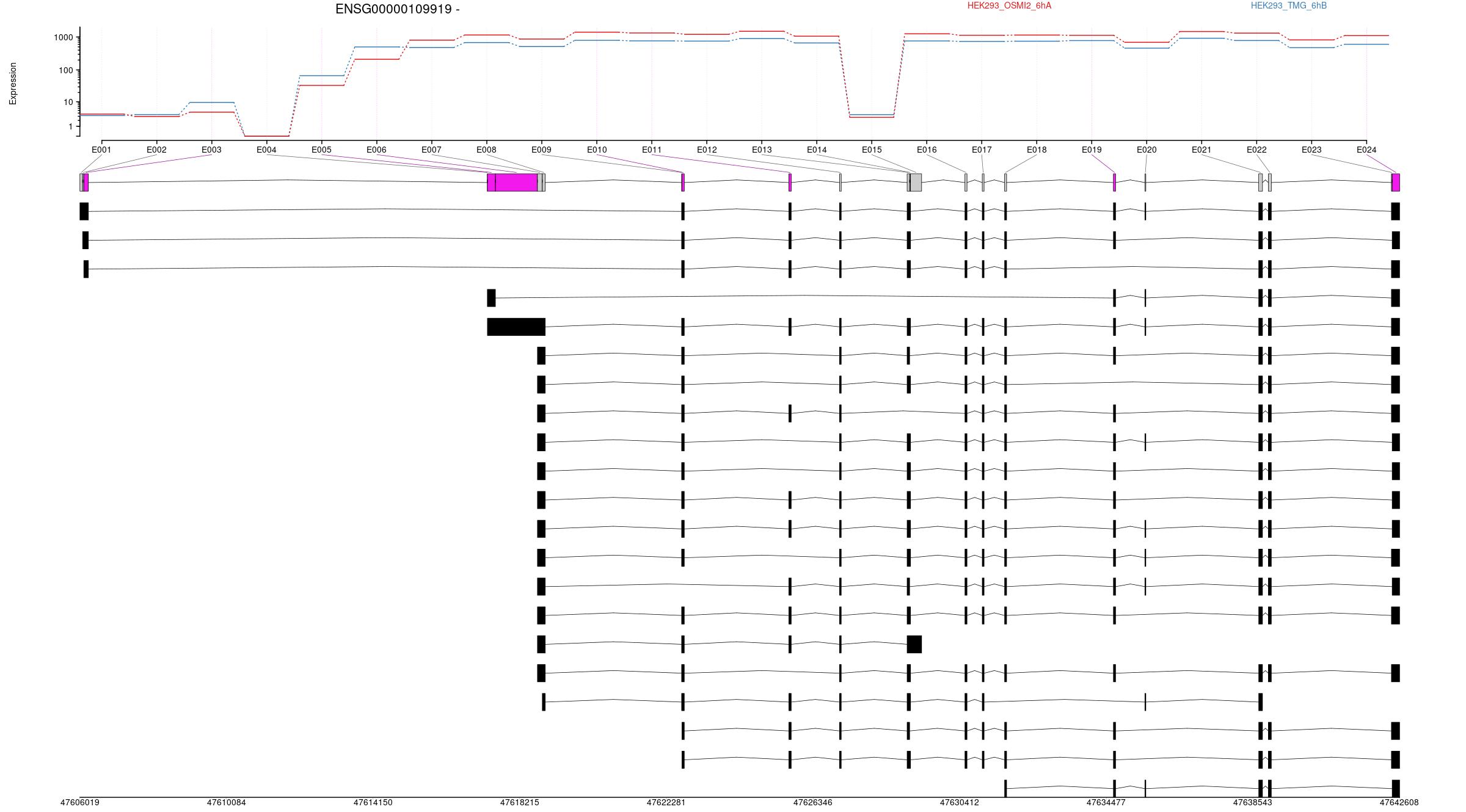Click the large gray exon box in gene model
This screenshot has height=812, width=1466.
pos(916,183)
